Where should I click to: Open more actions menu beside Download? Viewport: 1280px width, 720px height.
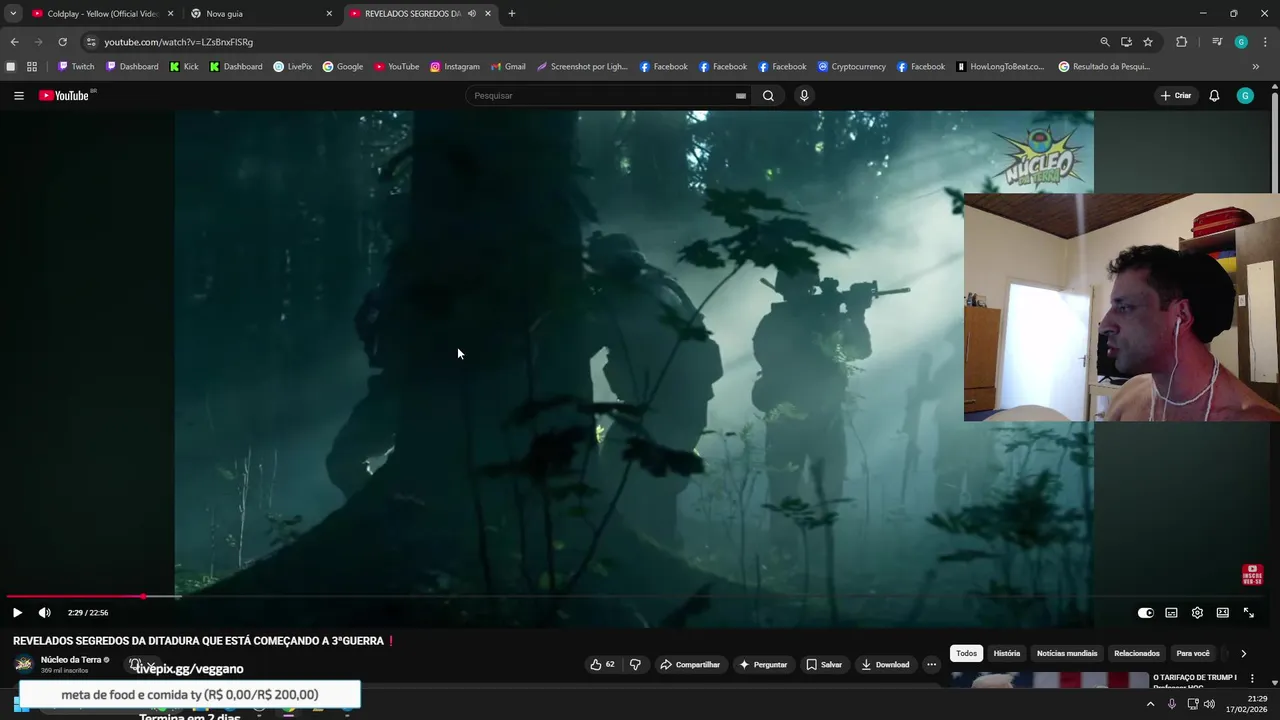pos(931,665)
